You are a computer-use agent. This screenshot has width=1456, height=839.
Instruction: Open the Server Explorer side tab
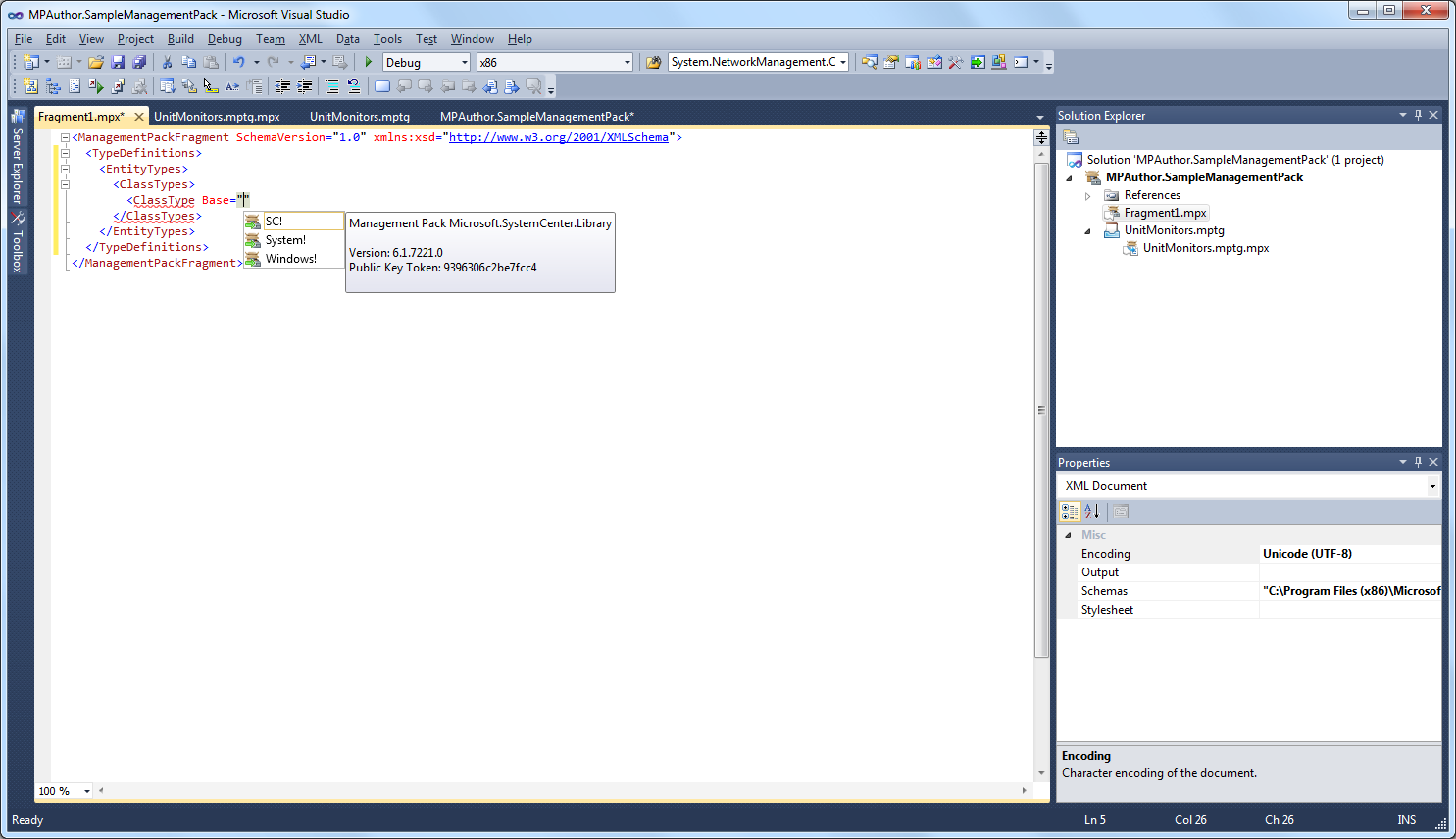[x=18, y=157]
